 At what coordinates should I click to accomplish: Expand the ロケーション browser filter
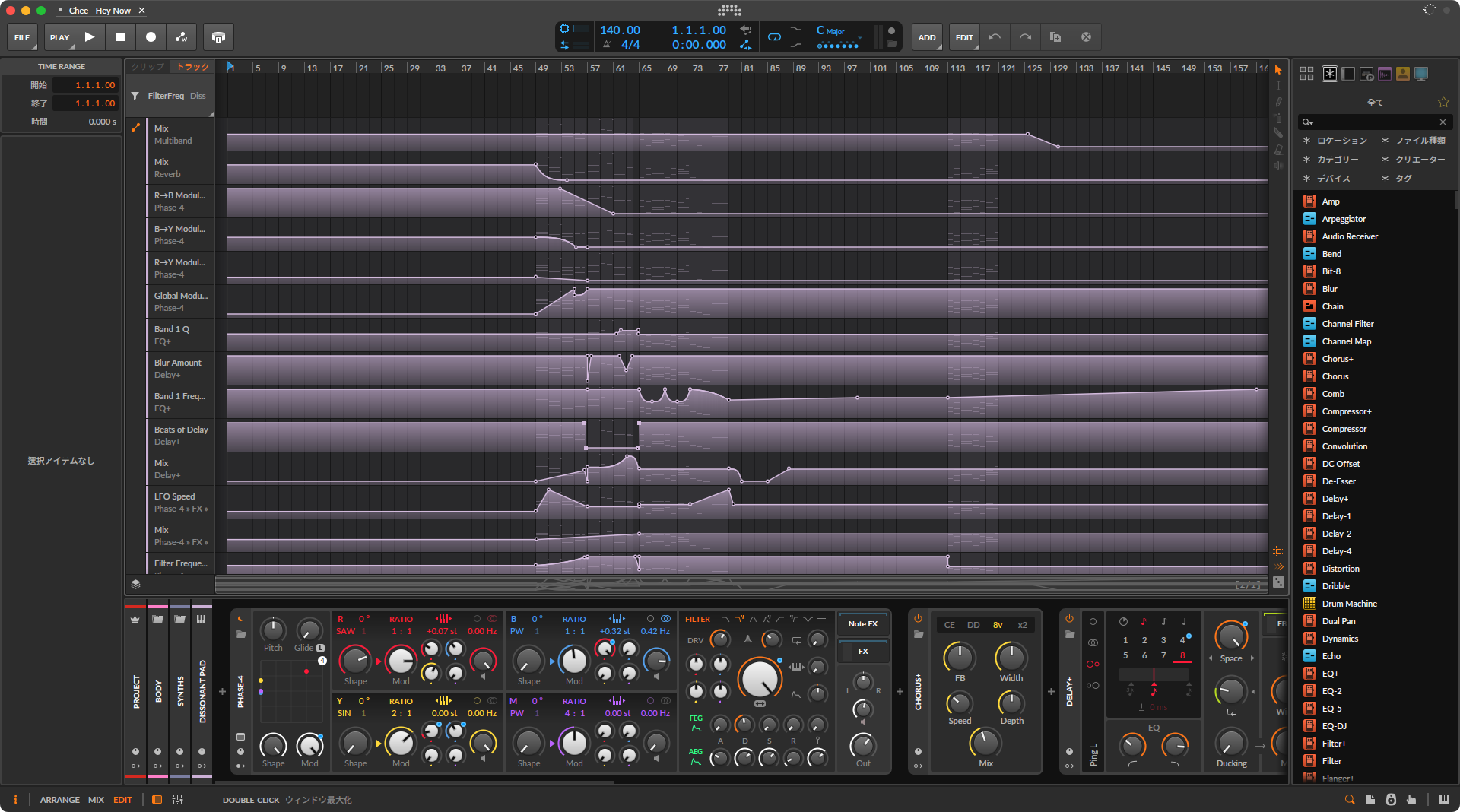[x=1341, y=141]
